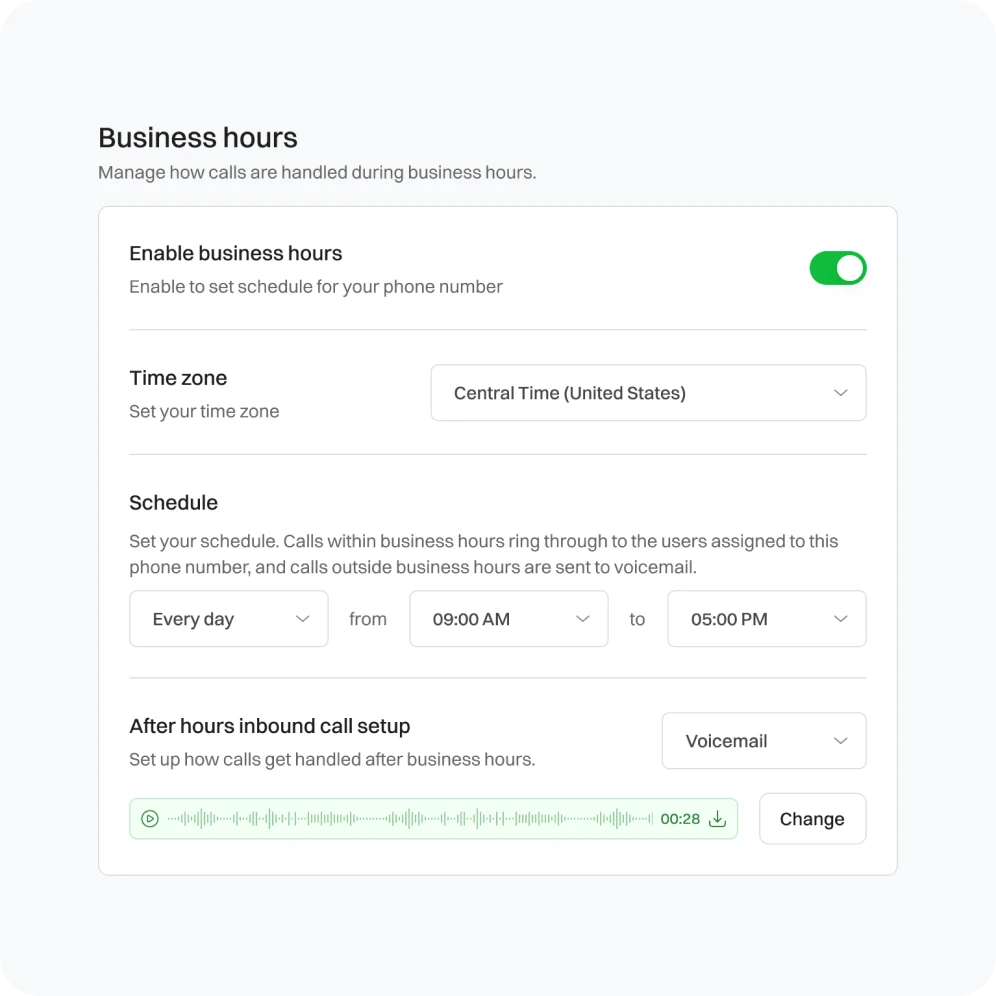This screenshot has height=996, width=996.
Task: Click the 00:28 audio duration label
Action: (680, 819)
